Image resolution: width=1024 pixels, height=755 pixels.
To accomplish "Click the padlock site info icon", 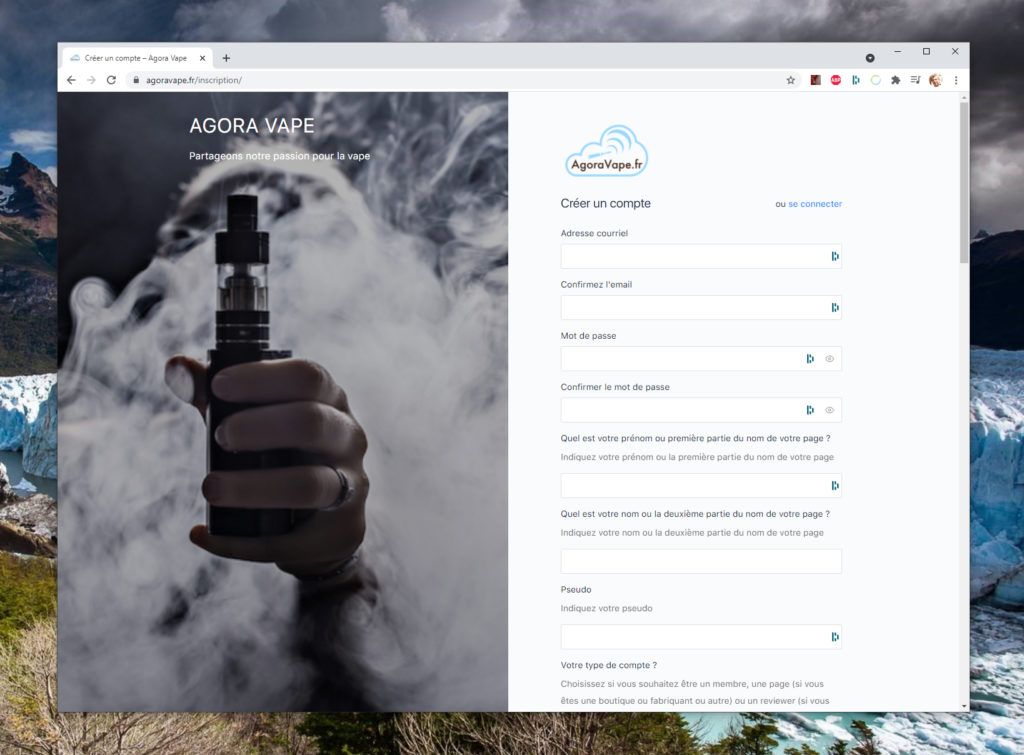I will pos(136,80).
